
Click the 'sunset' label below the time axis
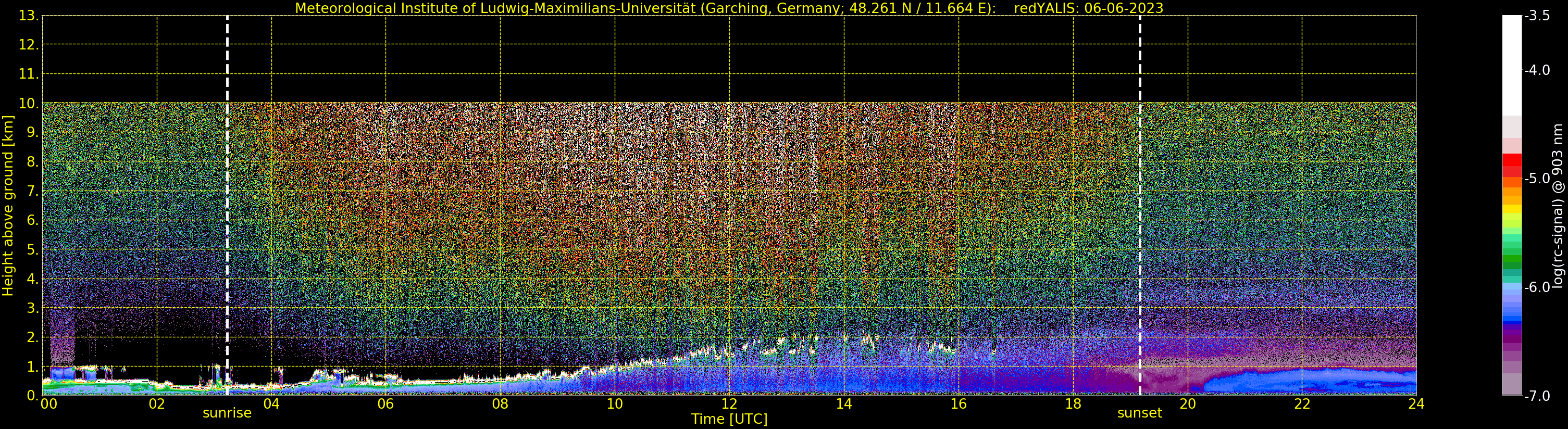(1139, 413)
